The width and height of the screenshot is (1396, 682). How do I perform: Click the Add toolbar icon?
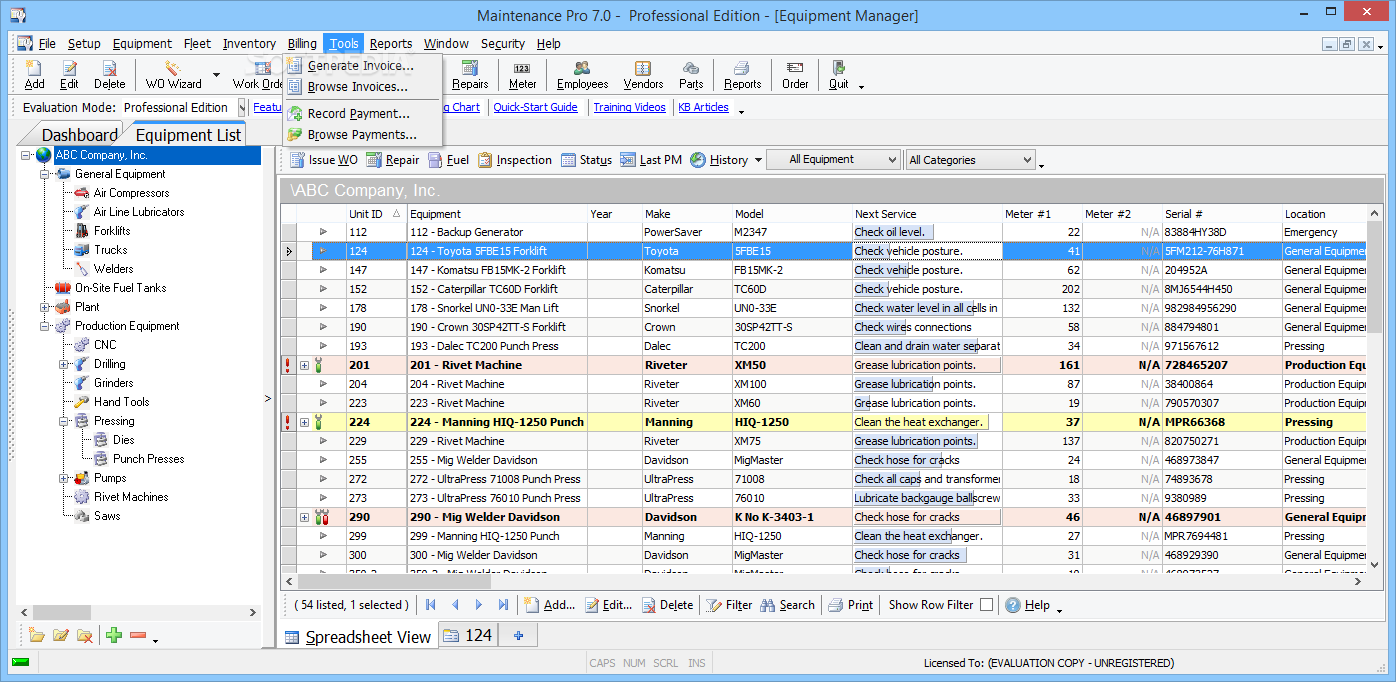point(34,75)
